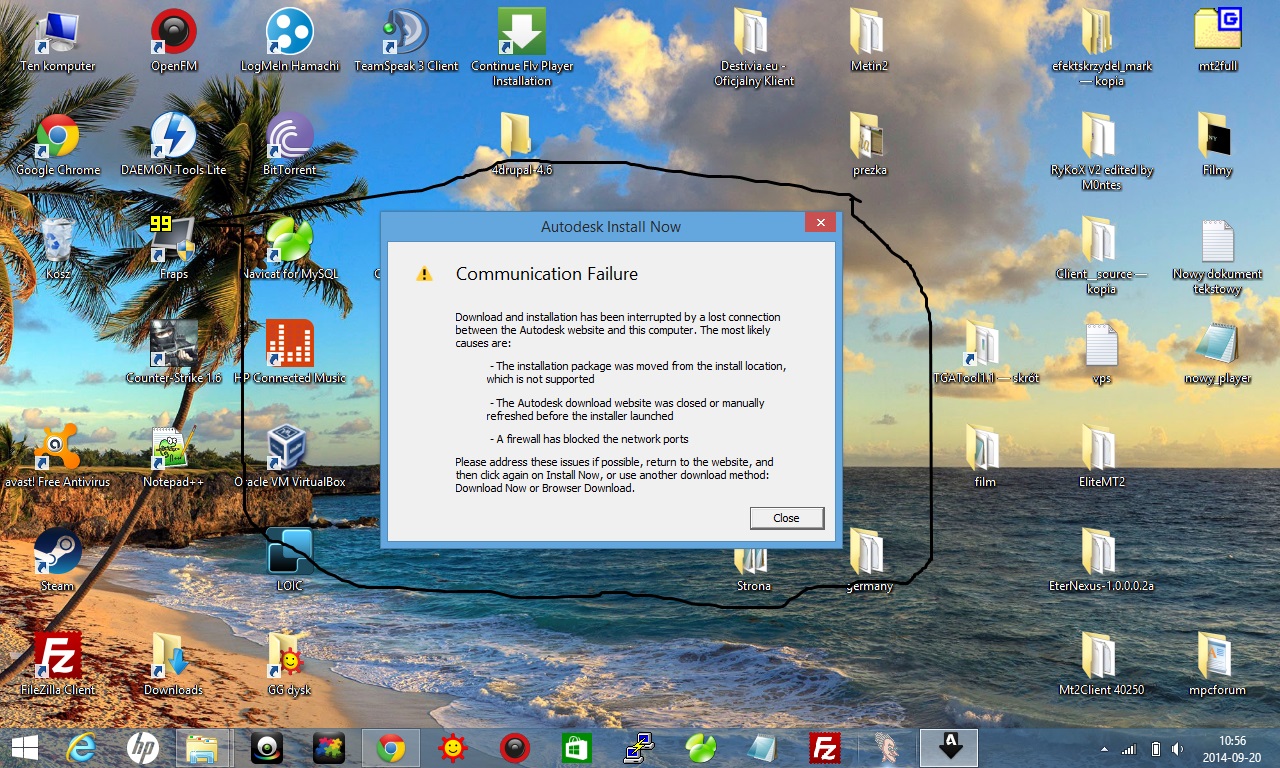This screenshot has height=768, width=1280.
Task: Select the DAEMON Tools Lite shortcut
Action: tap(173, 146)
